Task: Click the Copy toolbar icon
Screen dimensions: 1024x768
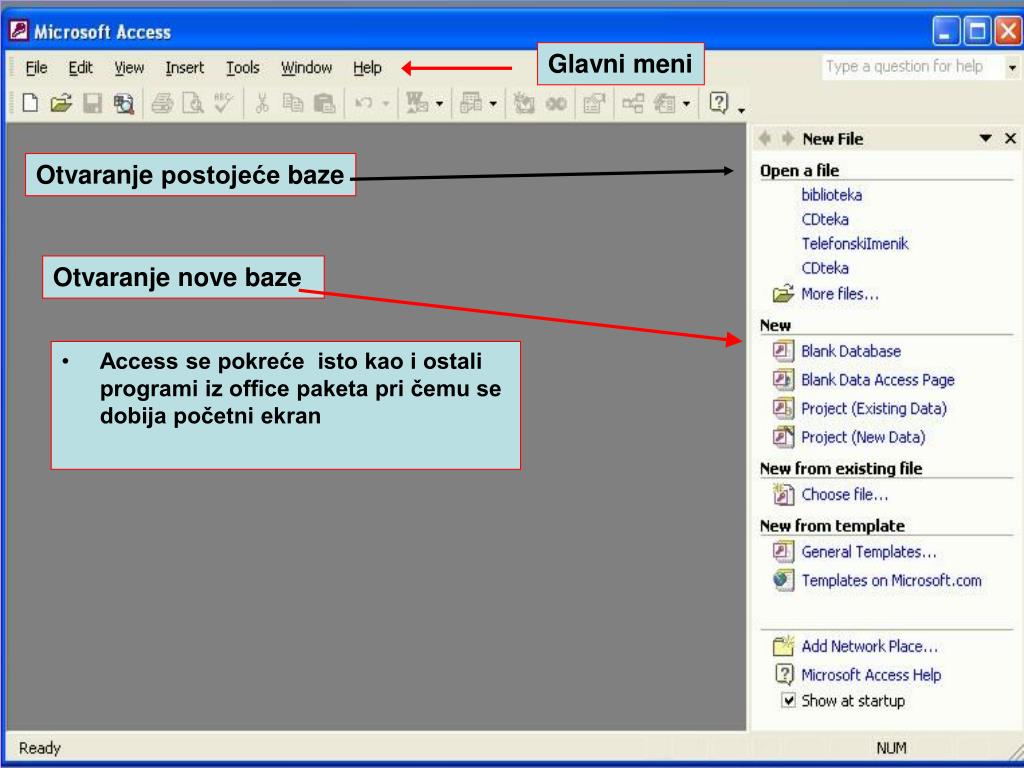Action: point(293,103)
